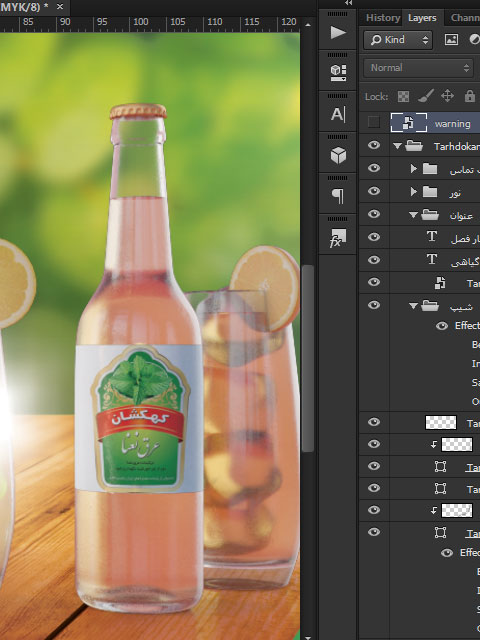Open the Normal blending mode dropdown
The image size is (480, 640).
tap(419, 68)
